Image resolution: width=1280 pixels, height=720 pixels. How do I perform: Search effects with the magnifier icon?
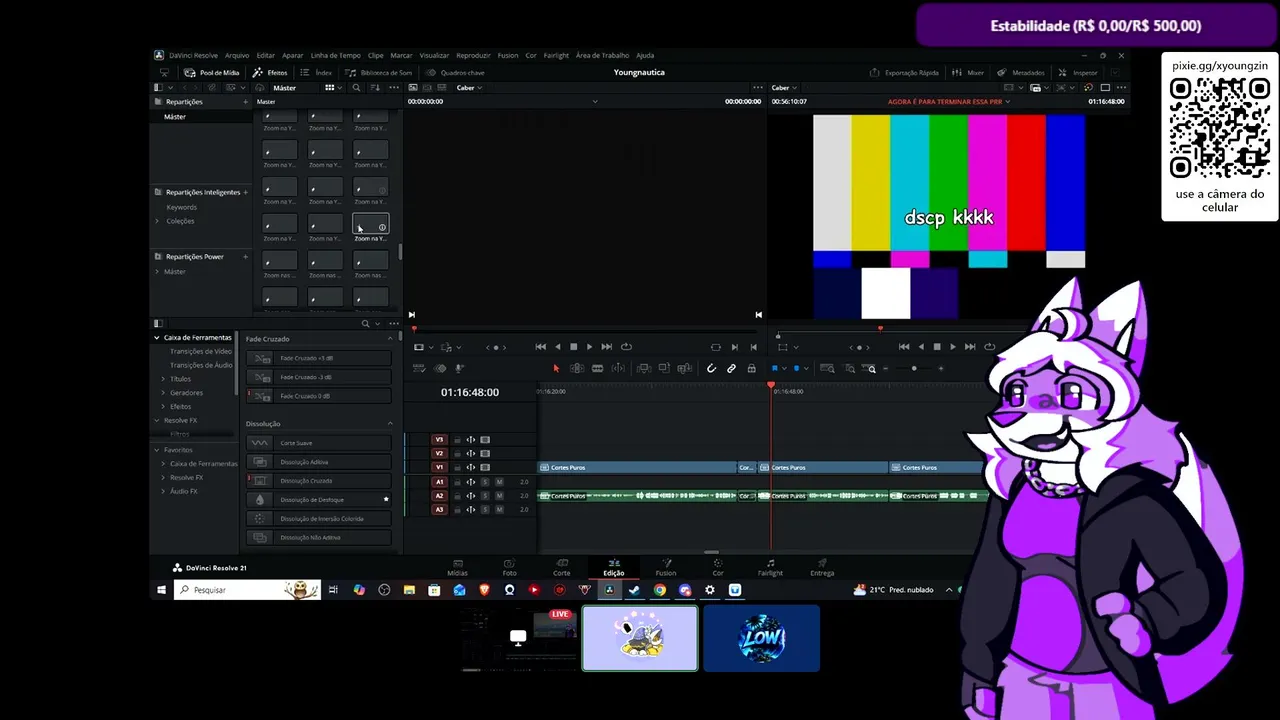coord(366,324)
